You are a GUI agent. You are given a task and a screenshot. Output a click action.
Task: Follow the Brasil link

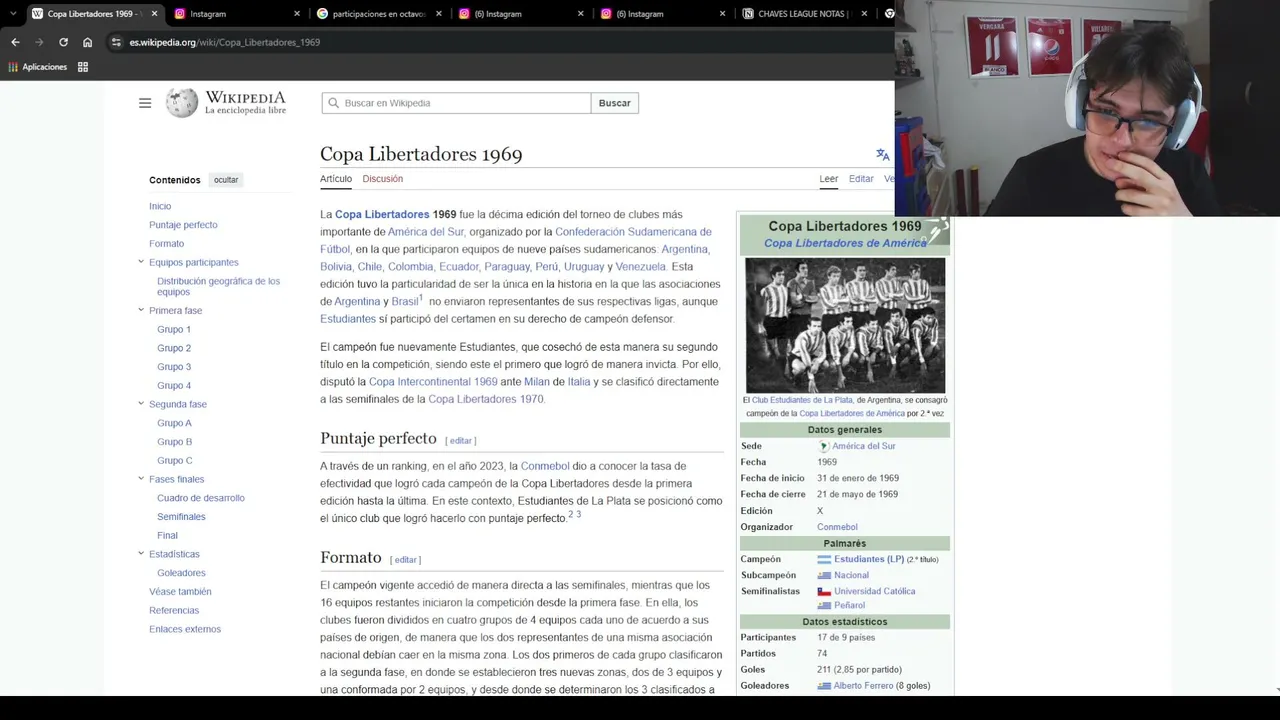[x=405, y=302]
